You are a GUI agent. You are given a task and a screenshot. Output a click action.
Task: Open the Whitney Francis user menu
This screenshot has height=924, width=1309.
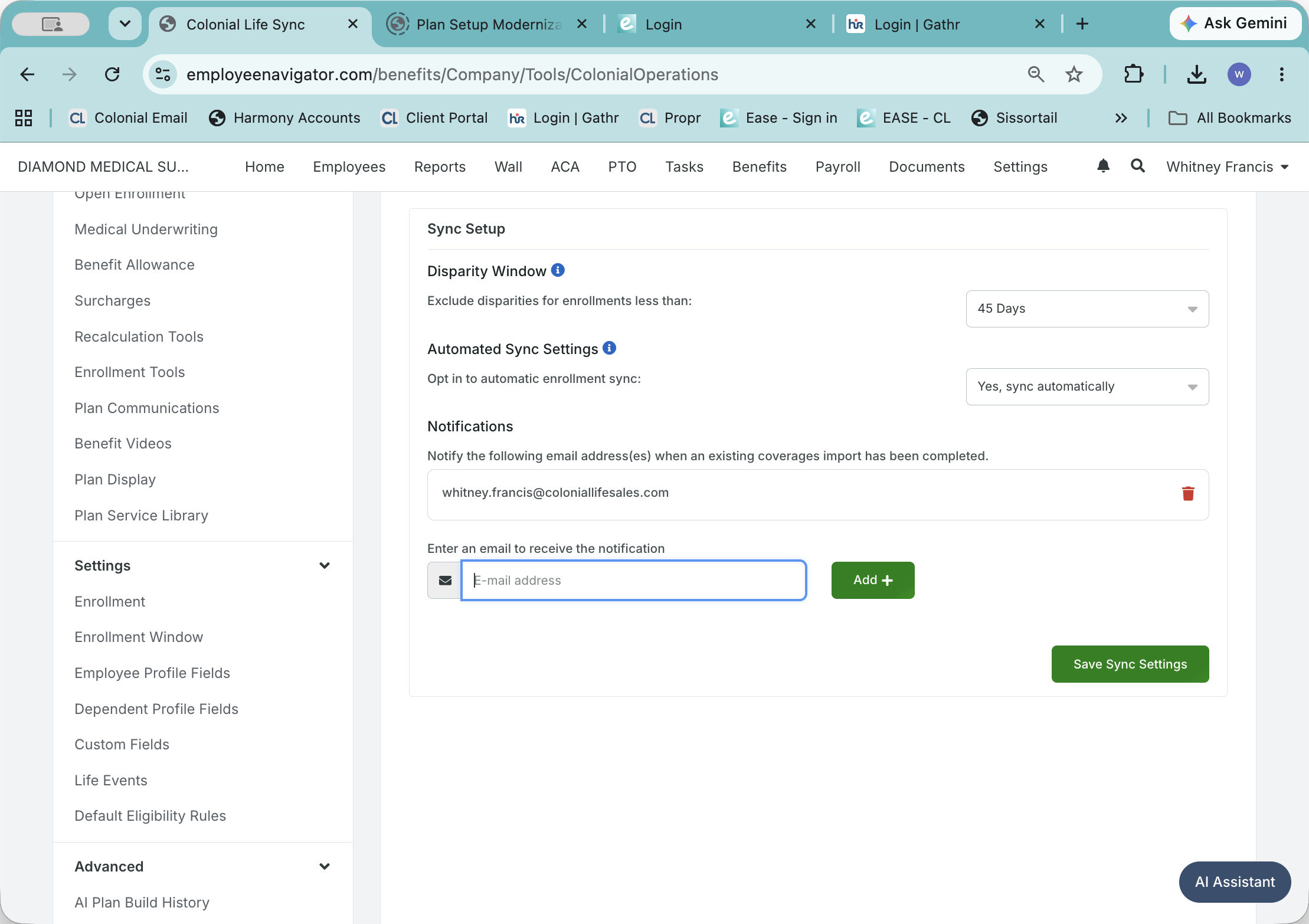coord(1227,167)
